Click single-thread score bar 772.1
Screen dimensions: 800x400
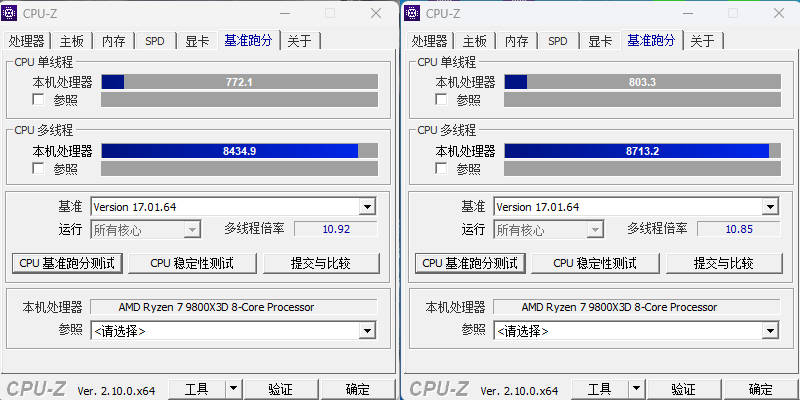pyautogui.click(x=240, y=82)
